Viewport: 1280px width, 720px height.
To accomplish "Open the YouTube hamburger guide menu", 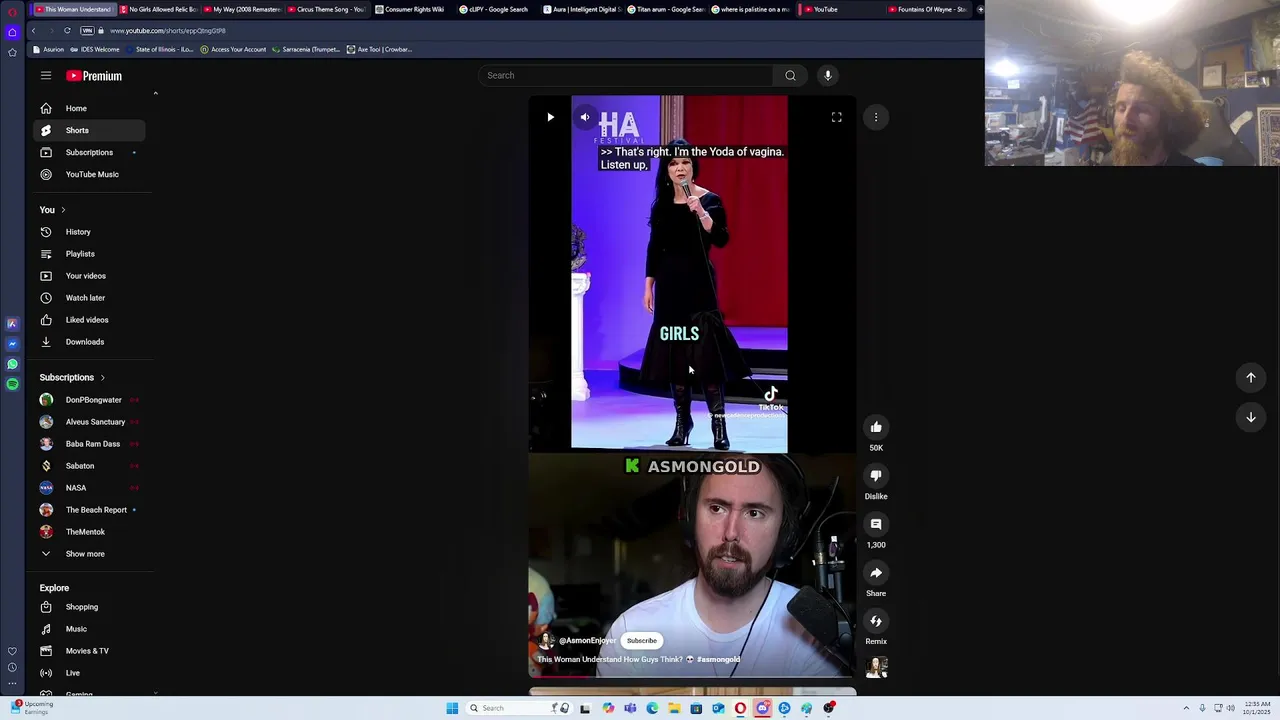I will coord(46,76).
